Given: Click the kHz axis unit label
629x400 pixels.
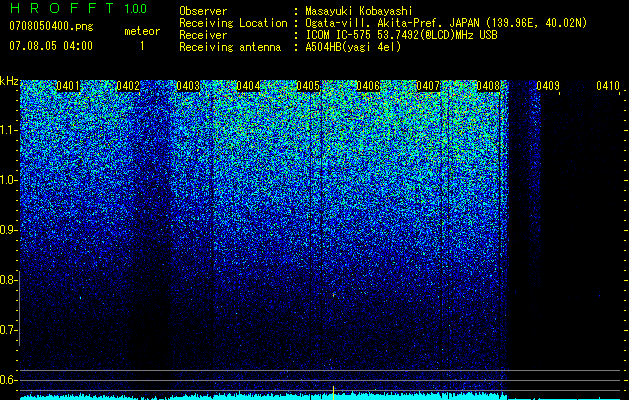Looking at the screenshot, I should (9, 81).
